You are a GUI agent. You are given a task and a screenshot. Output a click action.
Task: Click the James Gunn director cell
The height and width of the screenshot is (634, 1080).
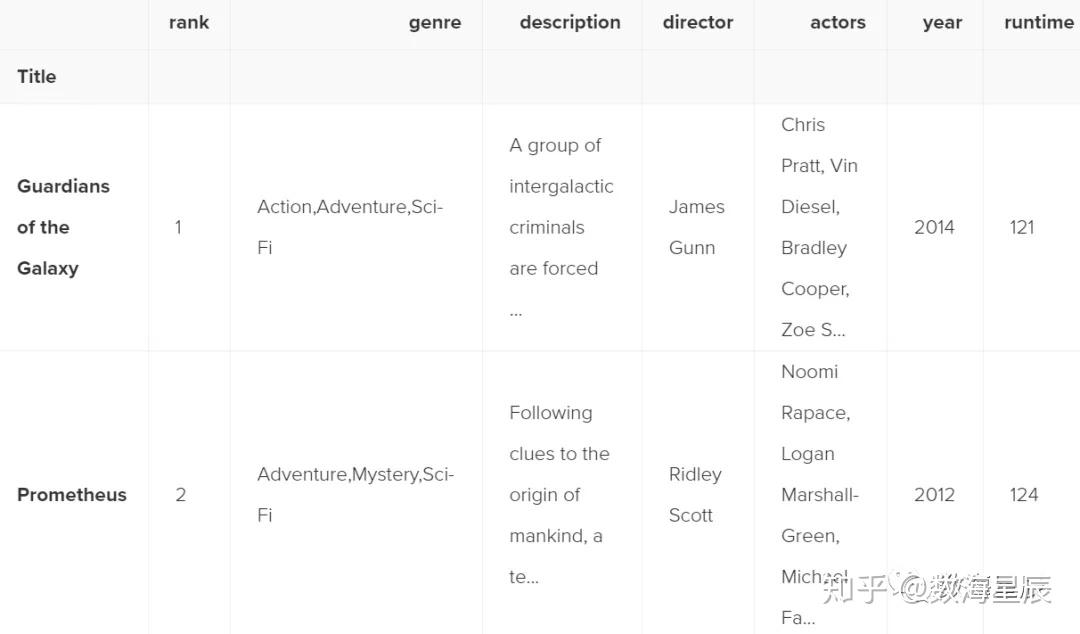[x=696, y=227]
